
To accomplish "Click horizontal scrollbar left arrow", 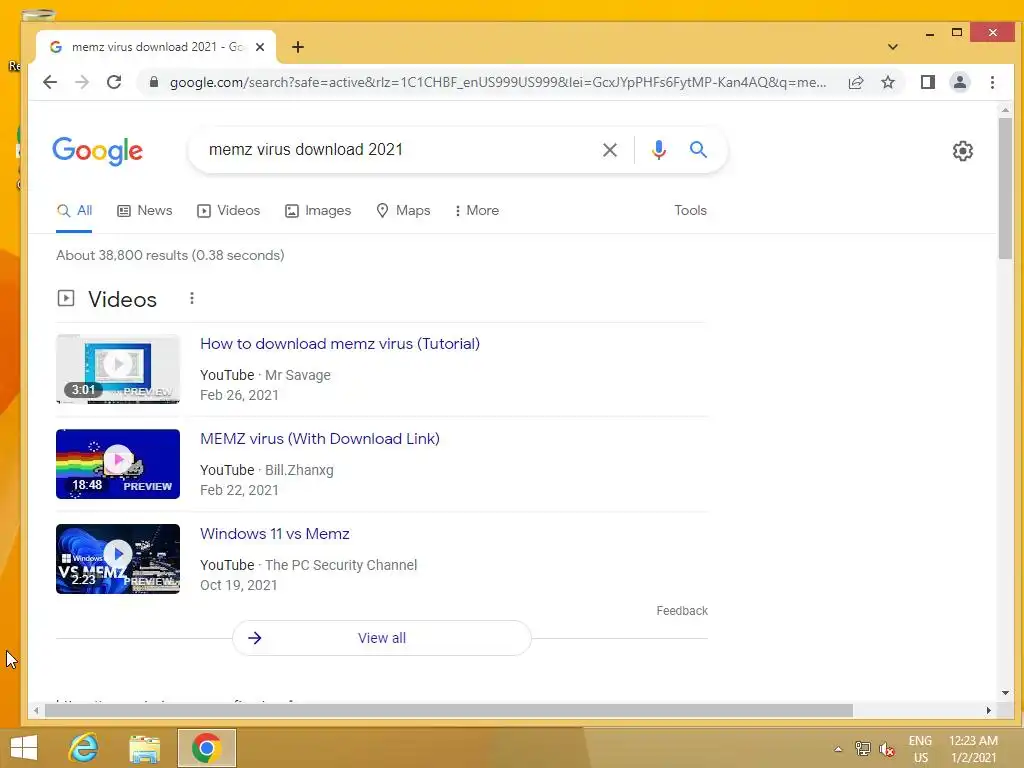I will (x=37, y=711).
